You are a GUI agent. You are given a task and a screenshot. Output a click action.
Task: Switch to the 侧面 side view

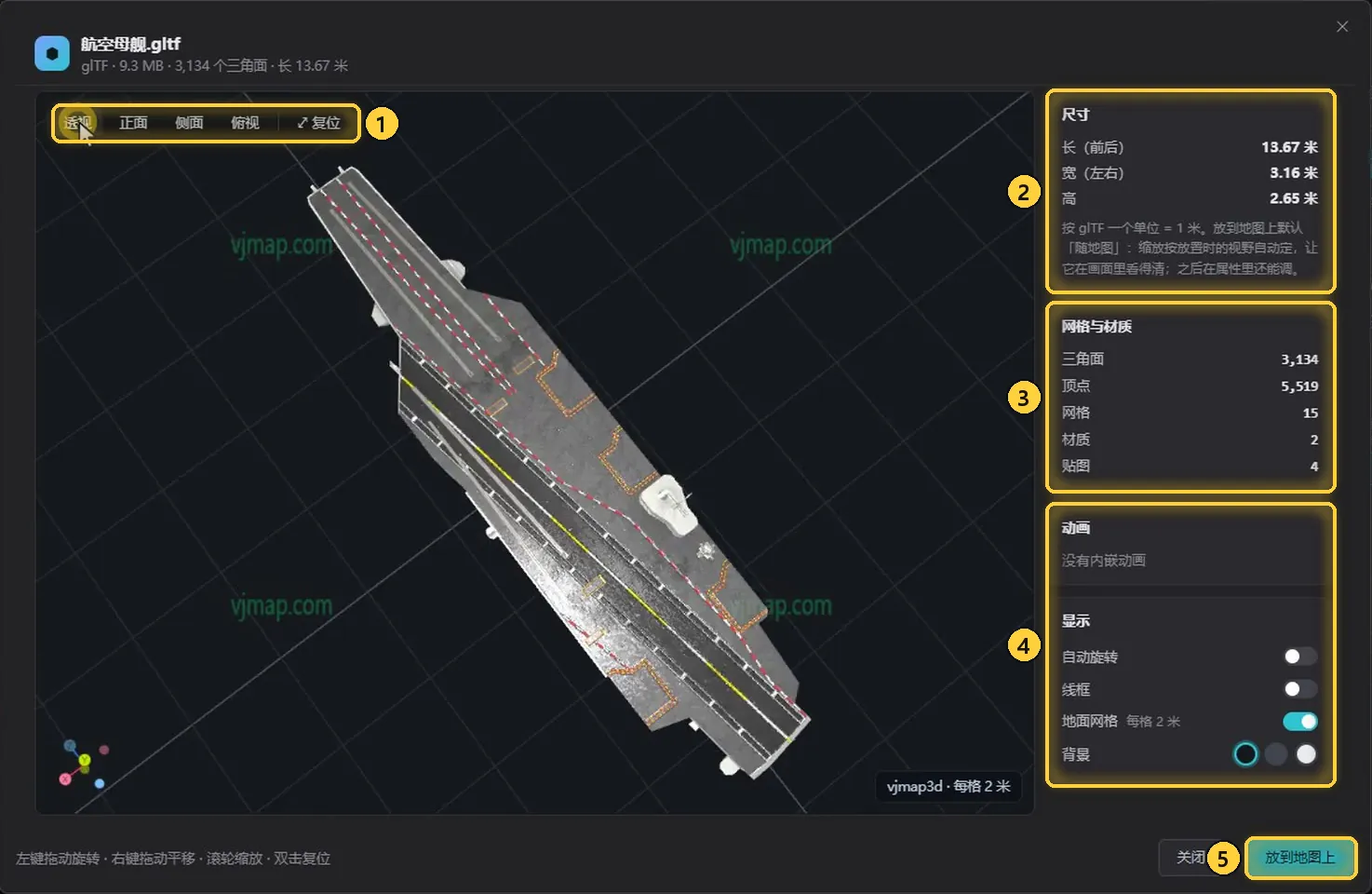(x=189, y=123)
